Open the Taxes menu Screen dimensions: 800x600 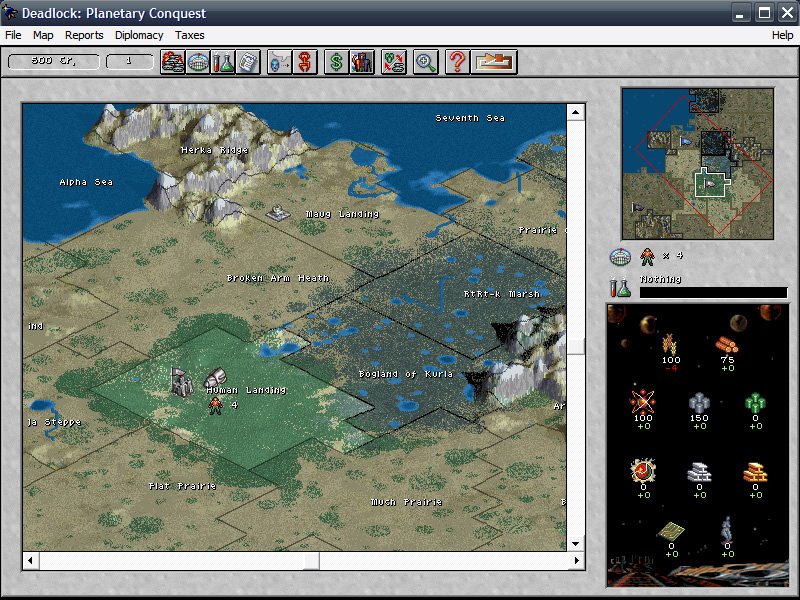tap(189, 35)
